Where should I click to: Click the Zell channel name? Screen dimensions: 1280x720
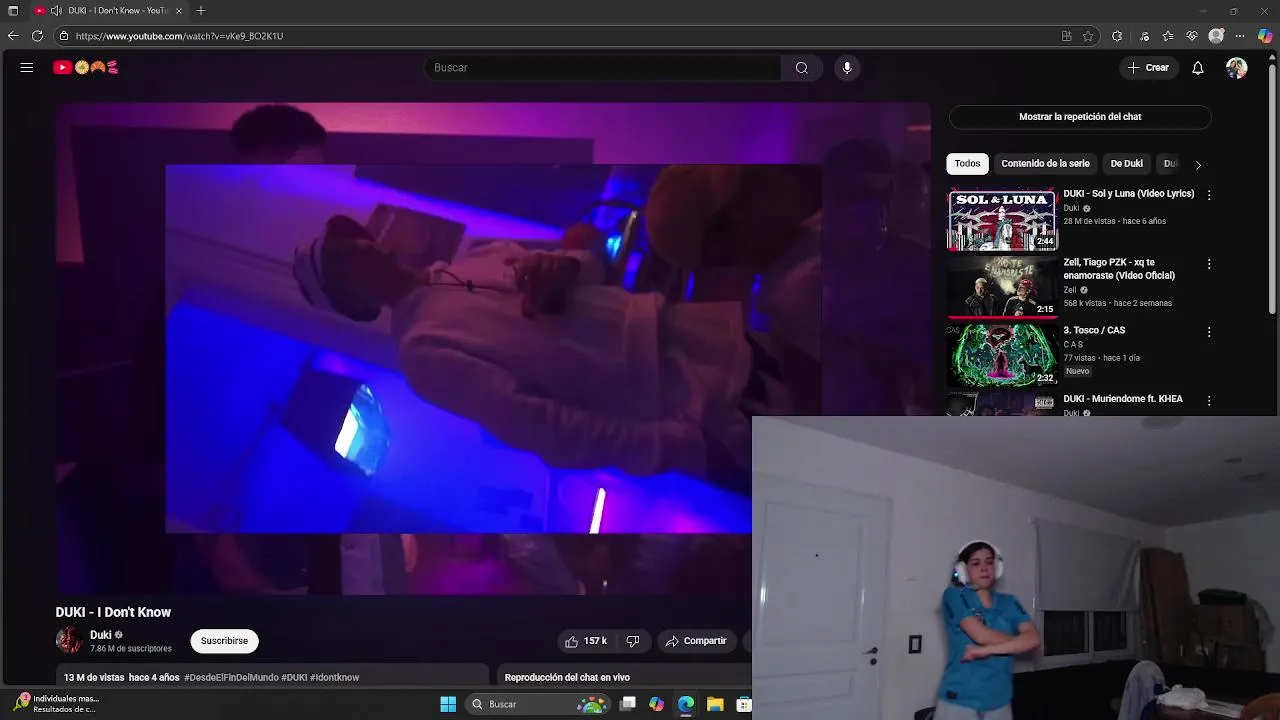pyautogui.click(x=1069, y=290)
